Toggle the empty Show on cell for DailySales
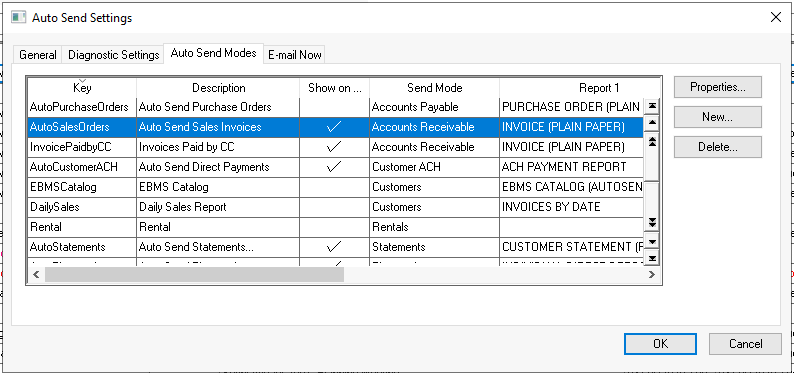Viewport: 794px width, 373px height. pos(334,207)
